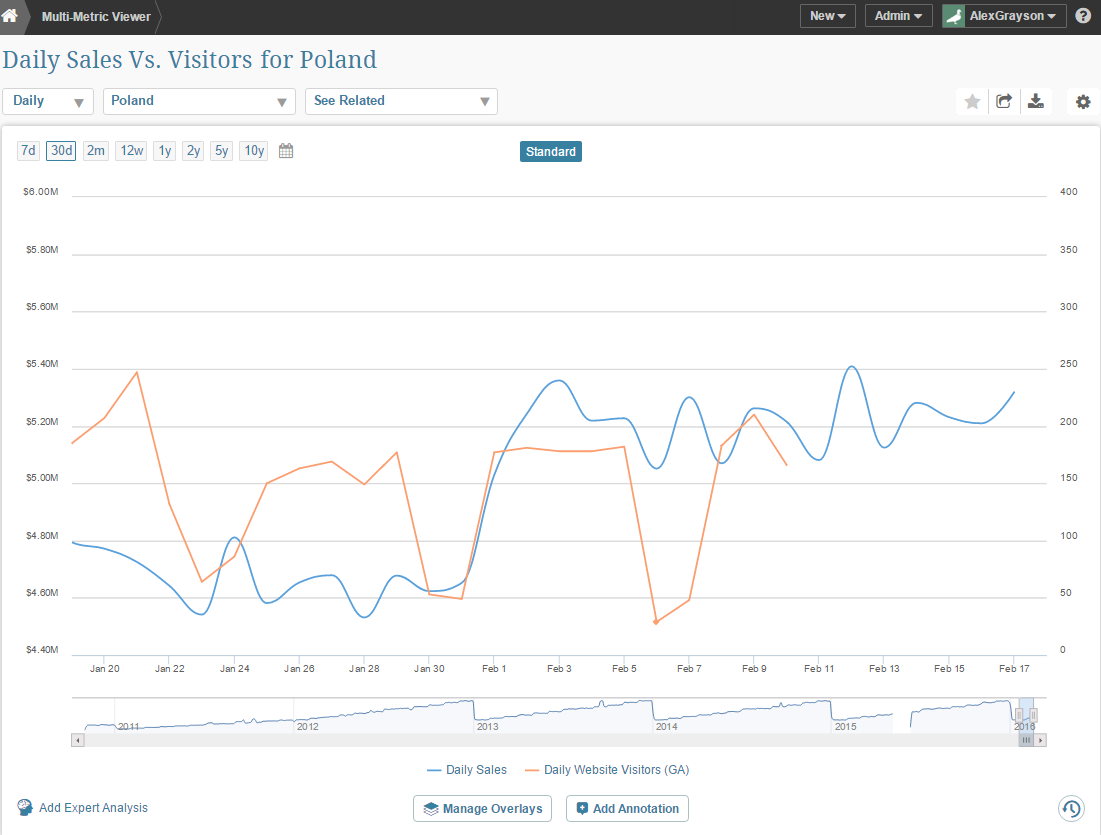Click the Manage Overlays button

coord(482,809)
